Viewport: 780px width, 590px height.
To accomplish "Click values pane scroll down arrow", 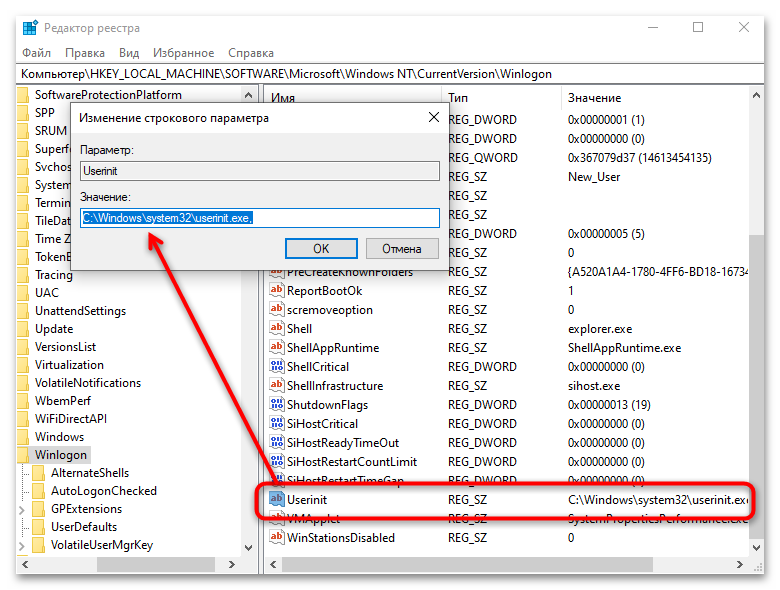I will [756, 547].
